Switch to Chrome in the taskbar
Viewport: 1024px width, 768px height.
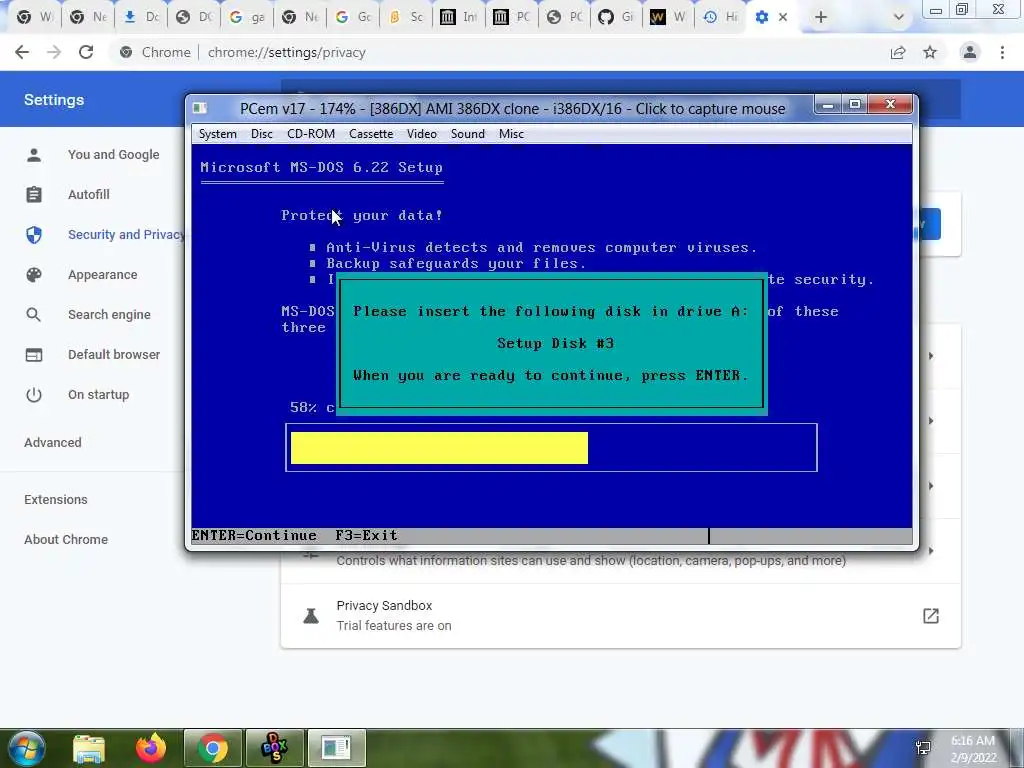pos(213,748)
